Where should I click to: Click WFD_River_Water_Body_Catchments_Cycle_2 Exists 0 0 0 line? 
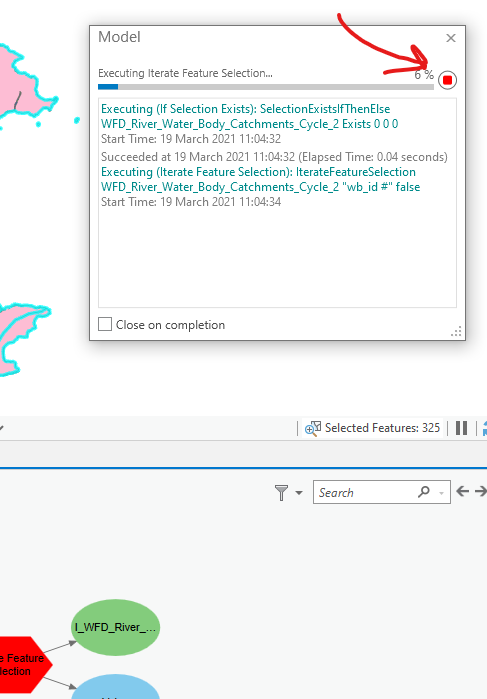pos(249,124)
